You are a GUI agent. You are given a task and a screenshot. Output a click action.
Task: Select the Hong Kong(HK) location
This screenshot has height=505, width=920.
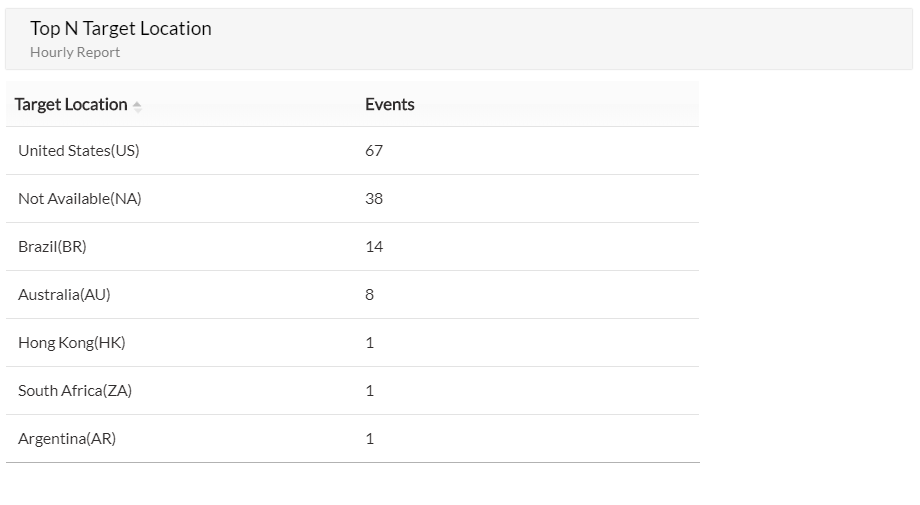(72, 343)
